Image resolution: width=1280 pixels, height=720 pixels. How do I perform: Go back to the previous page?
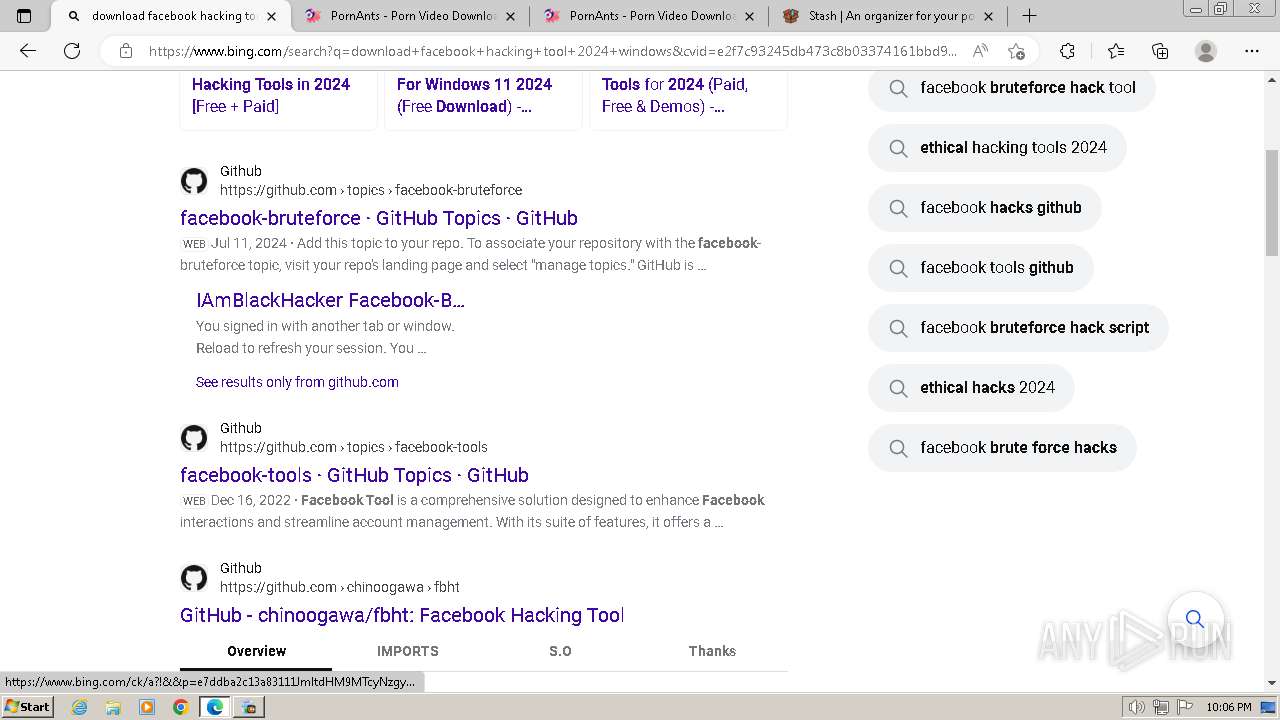point(28,51)
